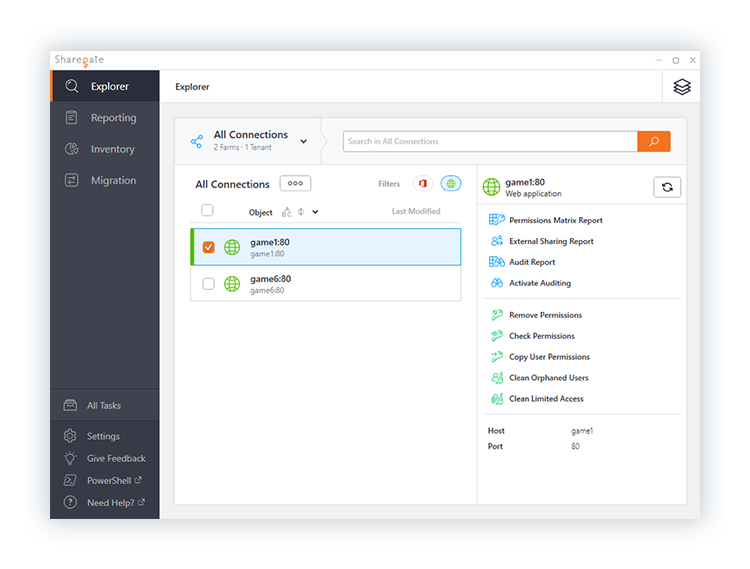
Task: Sort objects alphabetically via ABC icon
Action: coord(287,212)
